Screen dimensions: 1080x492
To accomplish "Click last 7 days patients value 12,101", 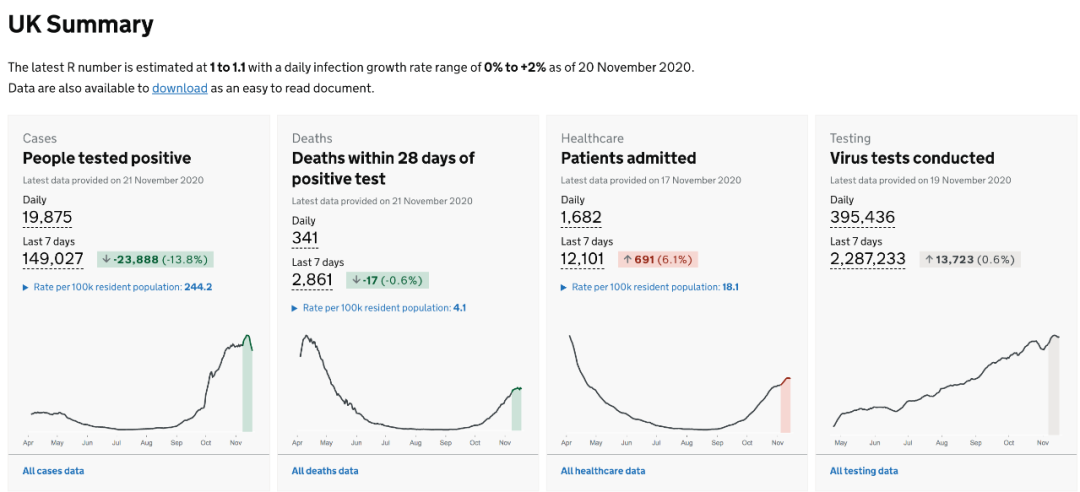I will pos(582,259).
